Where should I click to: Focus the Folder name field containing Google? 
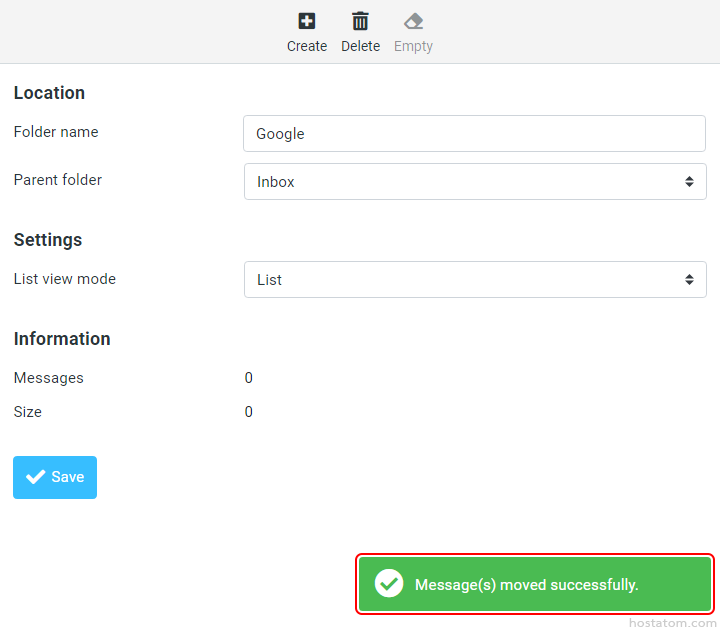point(474,134)
